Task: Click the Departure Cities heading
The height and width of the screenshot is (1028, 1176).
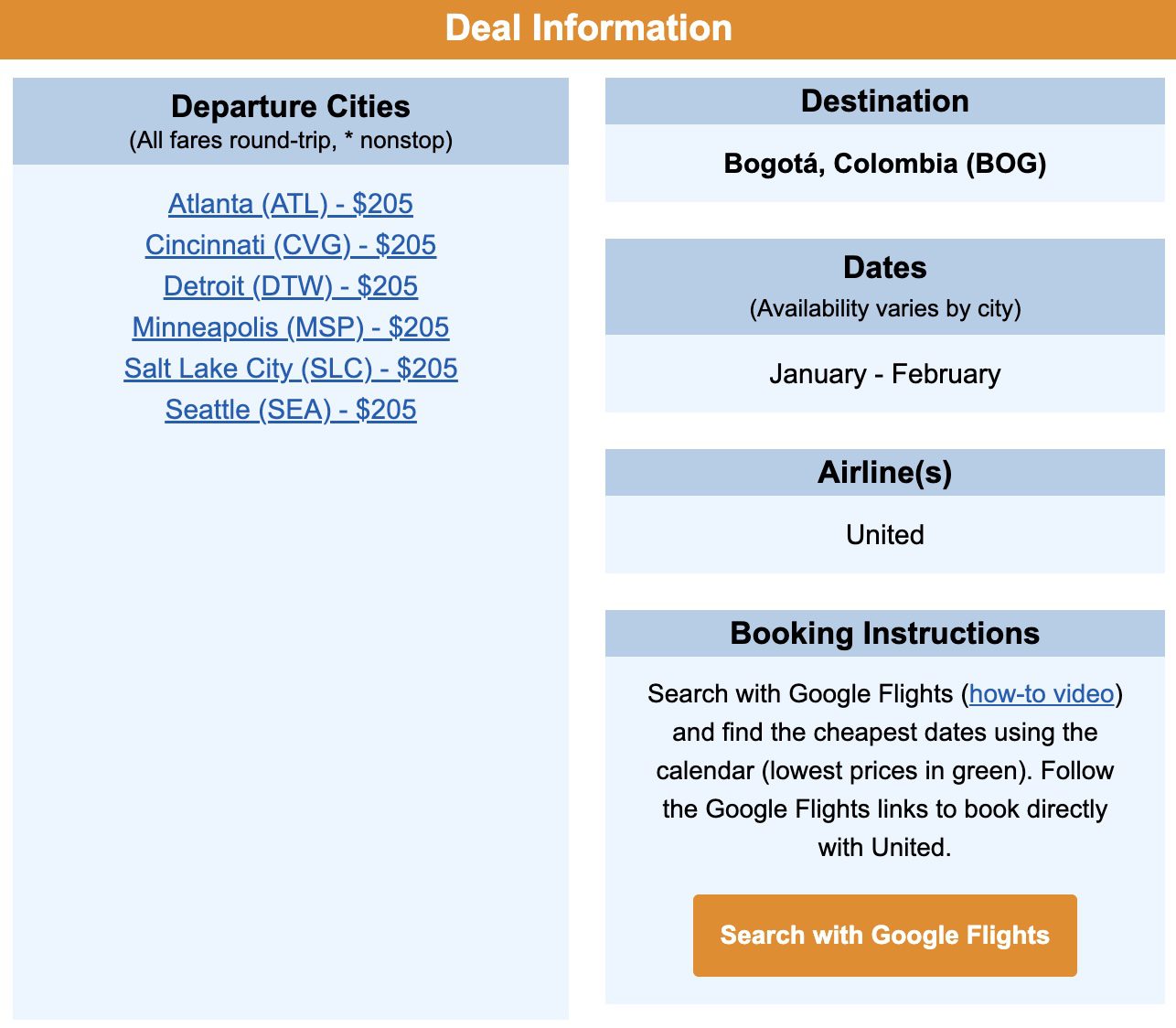Action: click(290, 106)
